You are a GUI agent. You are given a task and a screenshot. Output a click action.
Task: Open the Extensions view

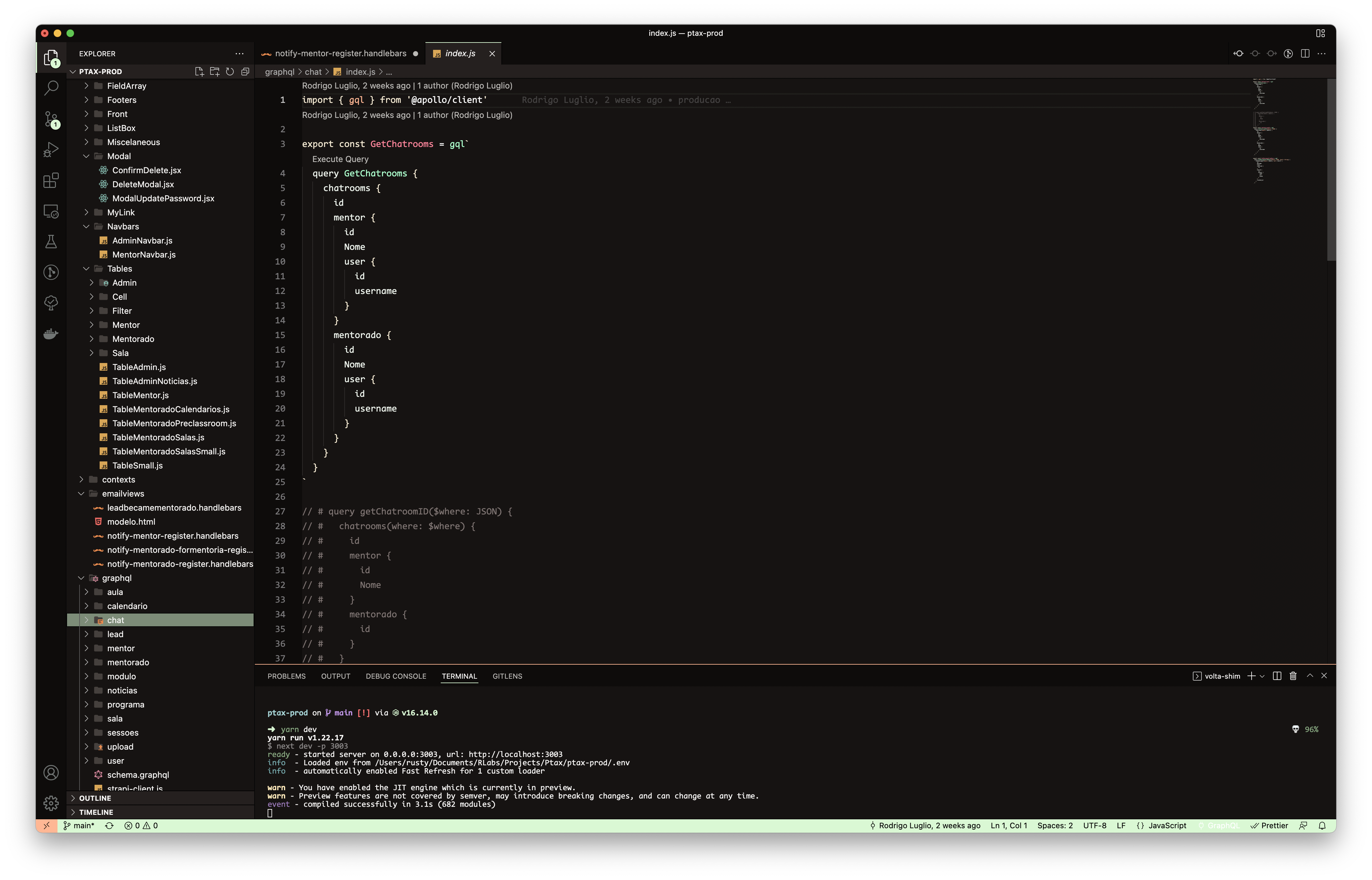(51, 181)
